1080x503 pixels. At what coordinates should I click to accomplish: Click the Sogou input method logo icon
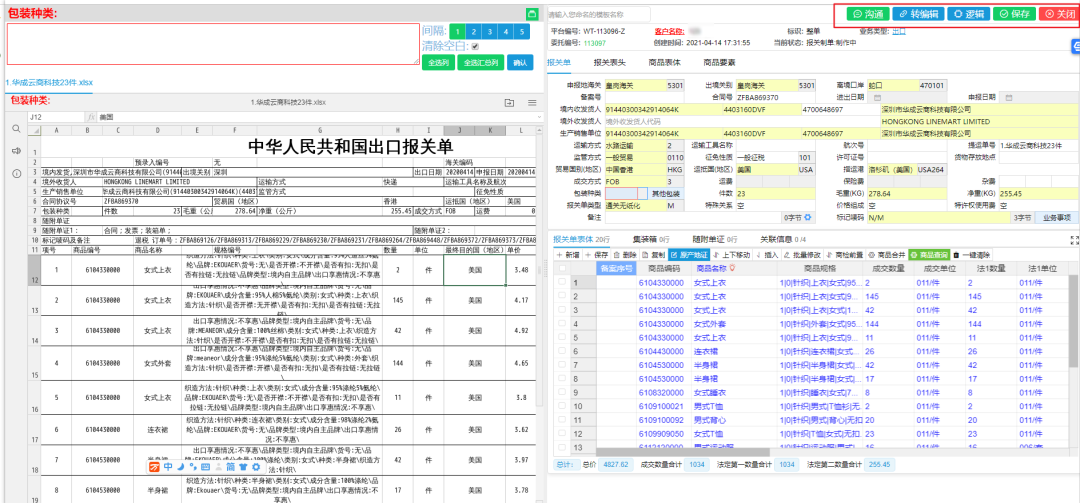pyautogui.click(x=156, y=466)
